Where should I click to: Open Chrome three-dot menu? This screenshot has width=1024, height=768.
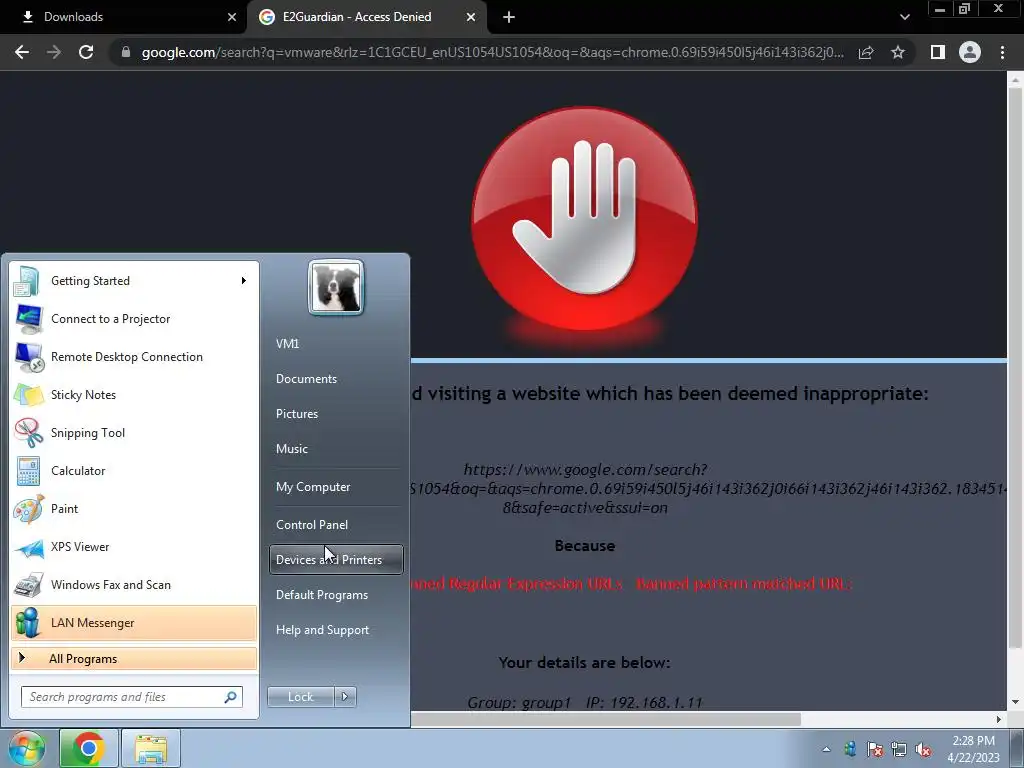click(x=1002, y=52)
